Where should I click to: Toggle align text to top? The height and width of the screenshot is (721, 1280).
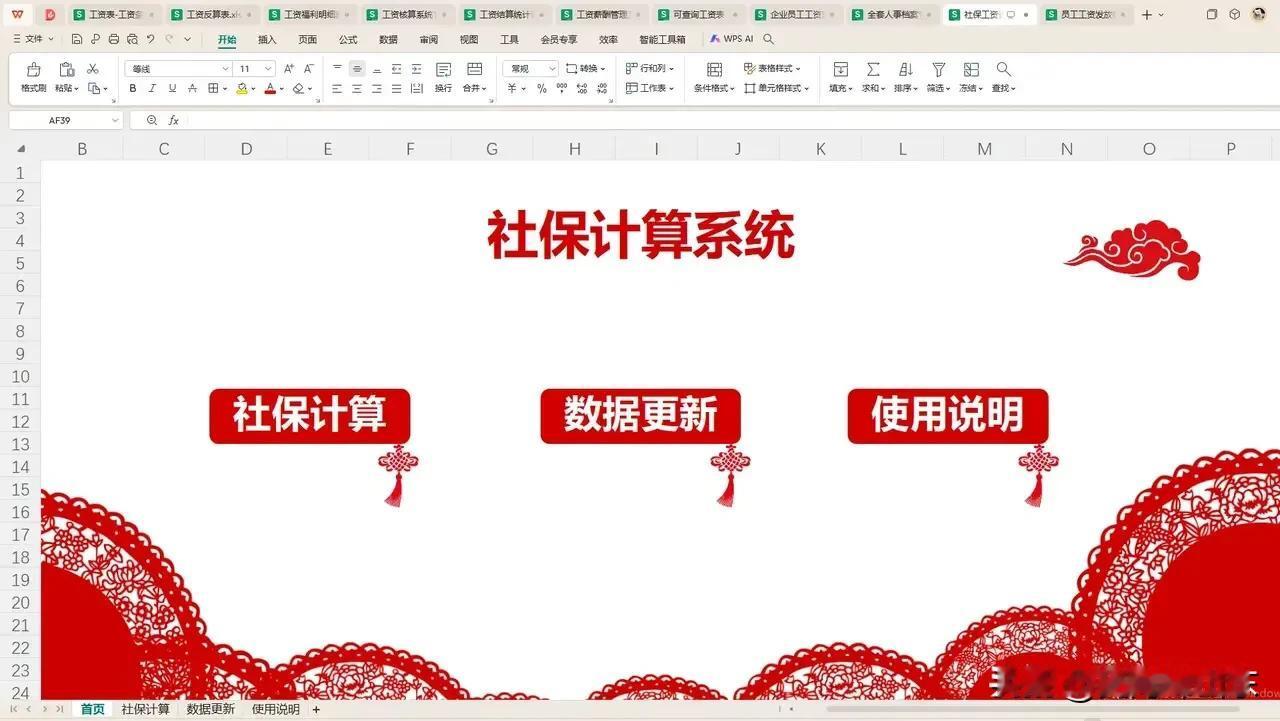[337, 69]
